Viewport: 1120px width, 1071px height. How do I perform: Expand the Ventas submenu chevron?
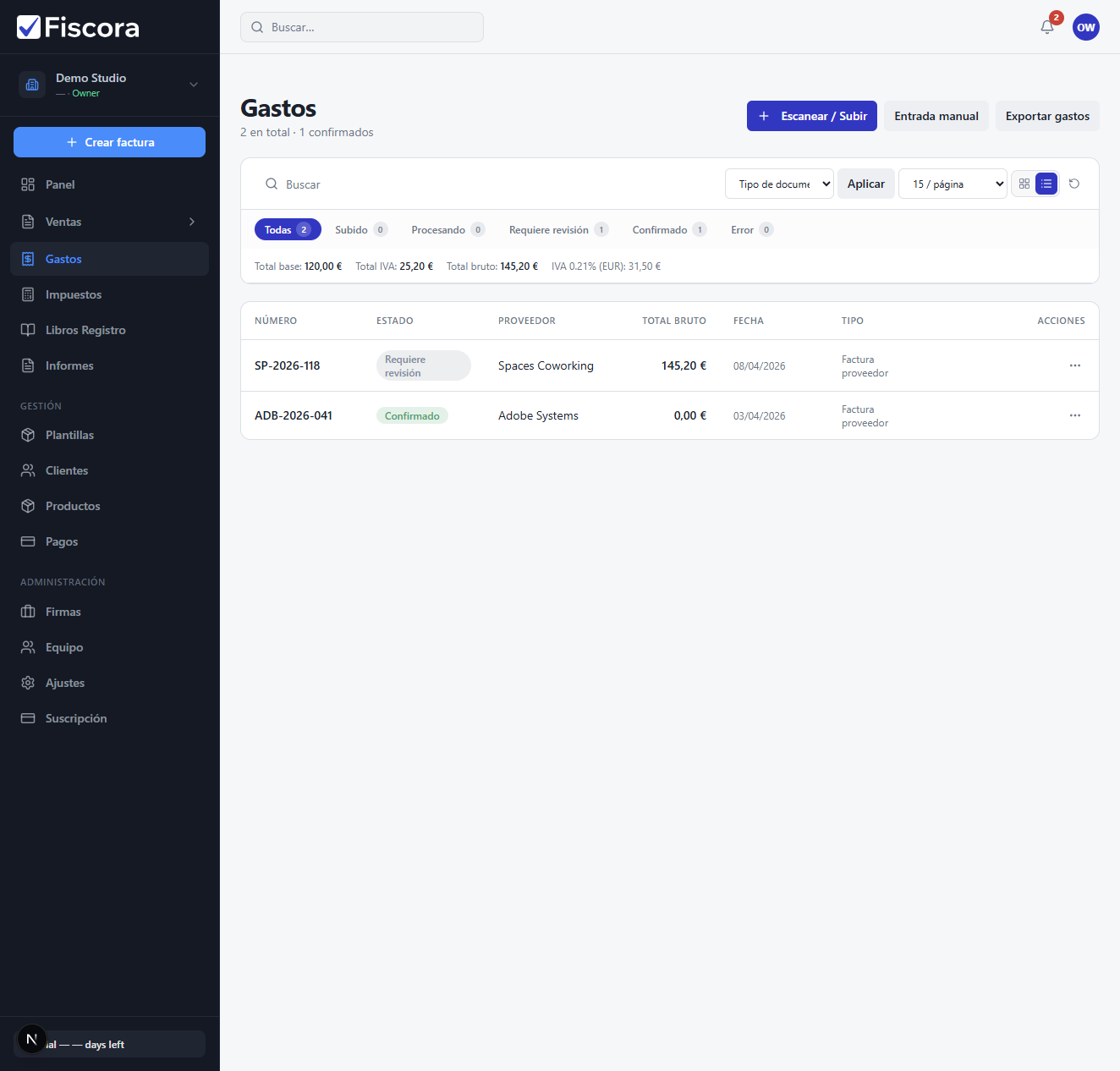point(192,222)
